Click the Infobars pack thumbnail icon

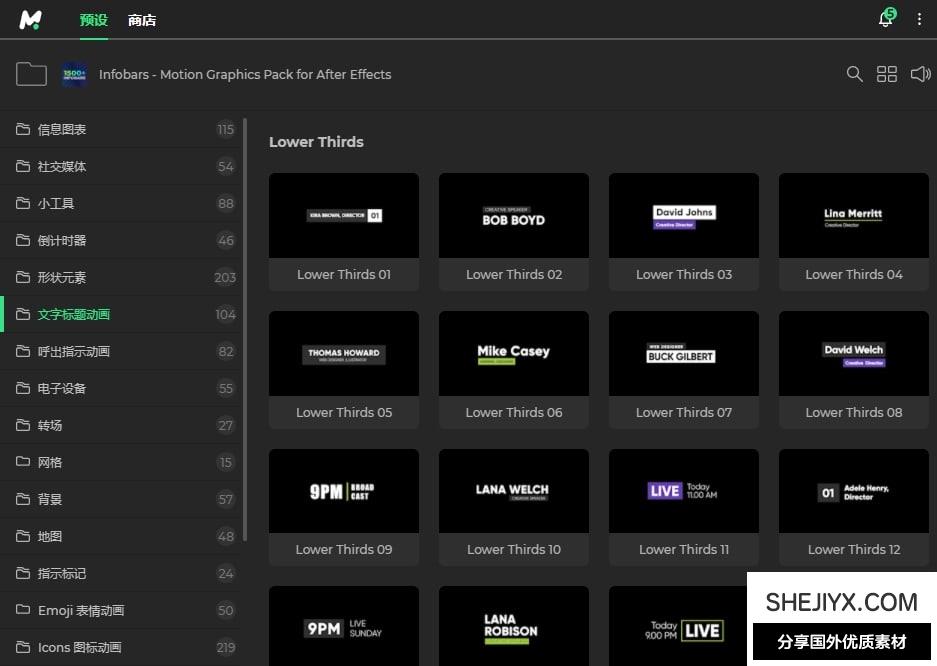click(74, 74)
